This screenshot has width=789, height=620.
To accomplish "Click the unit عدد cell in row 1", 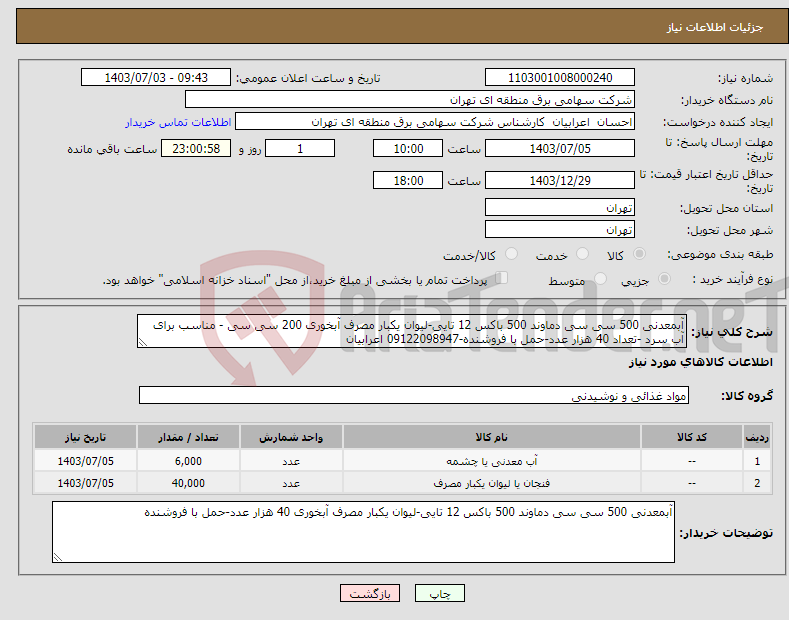I will click(291, 461).
